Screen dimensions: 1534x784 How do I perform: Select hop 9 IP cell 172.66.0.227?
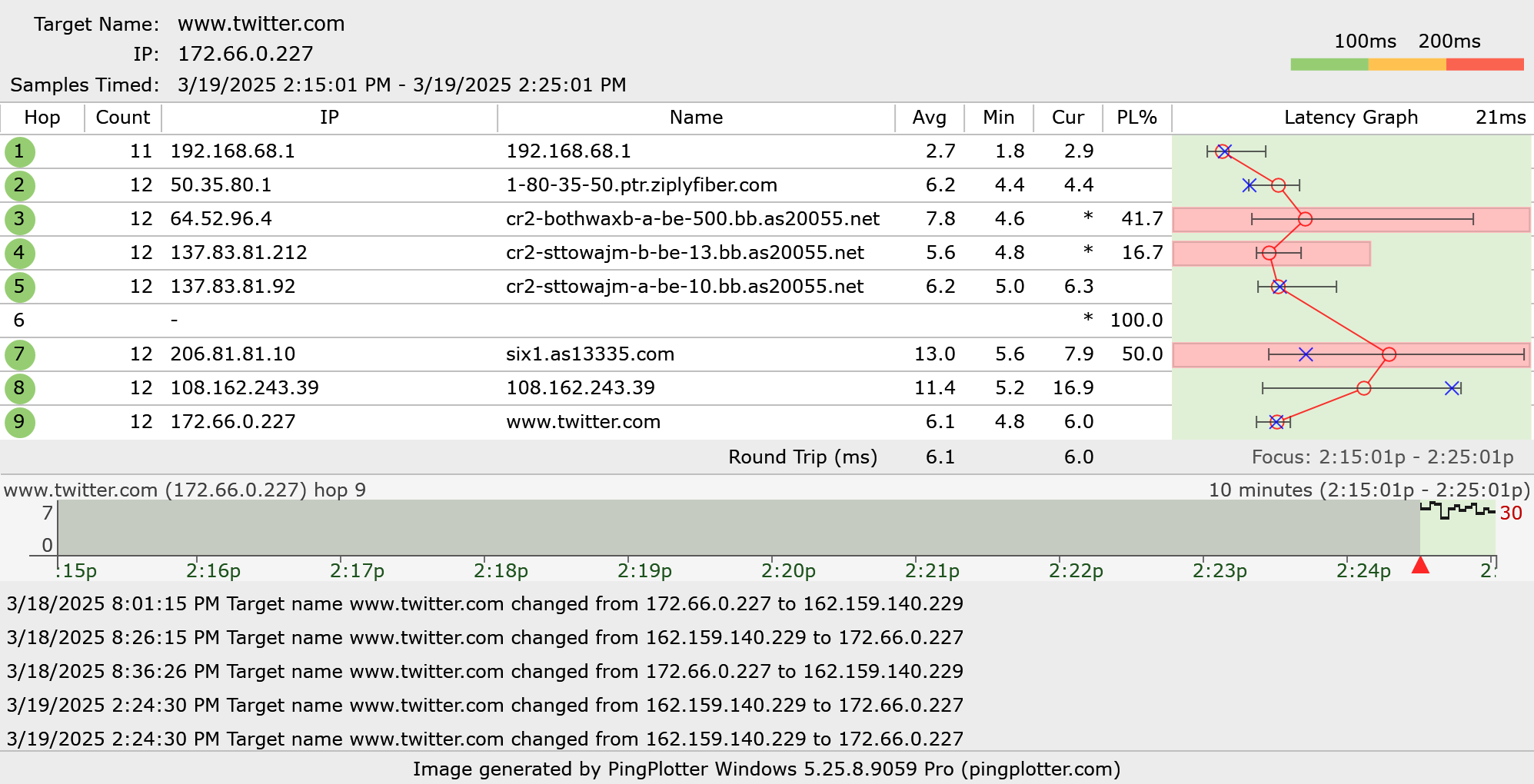(x=233, y=422)
